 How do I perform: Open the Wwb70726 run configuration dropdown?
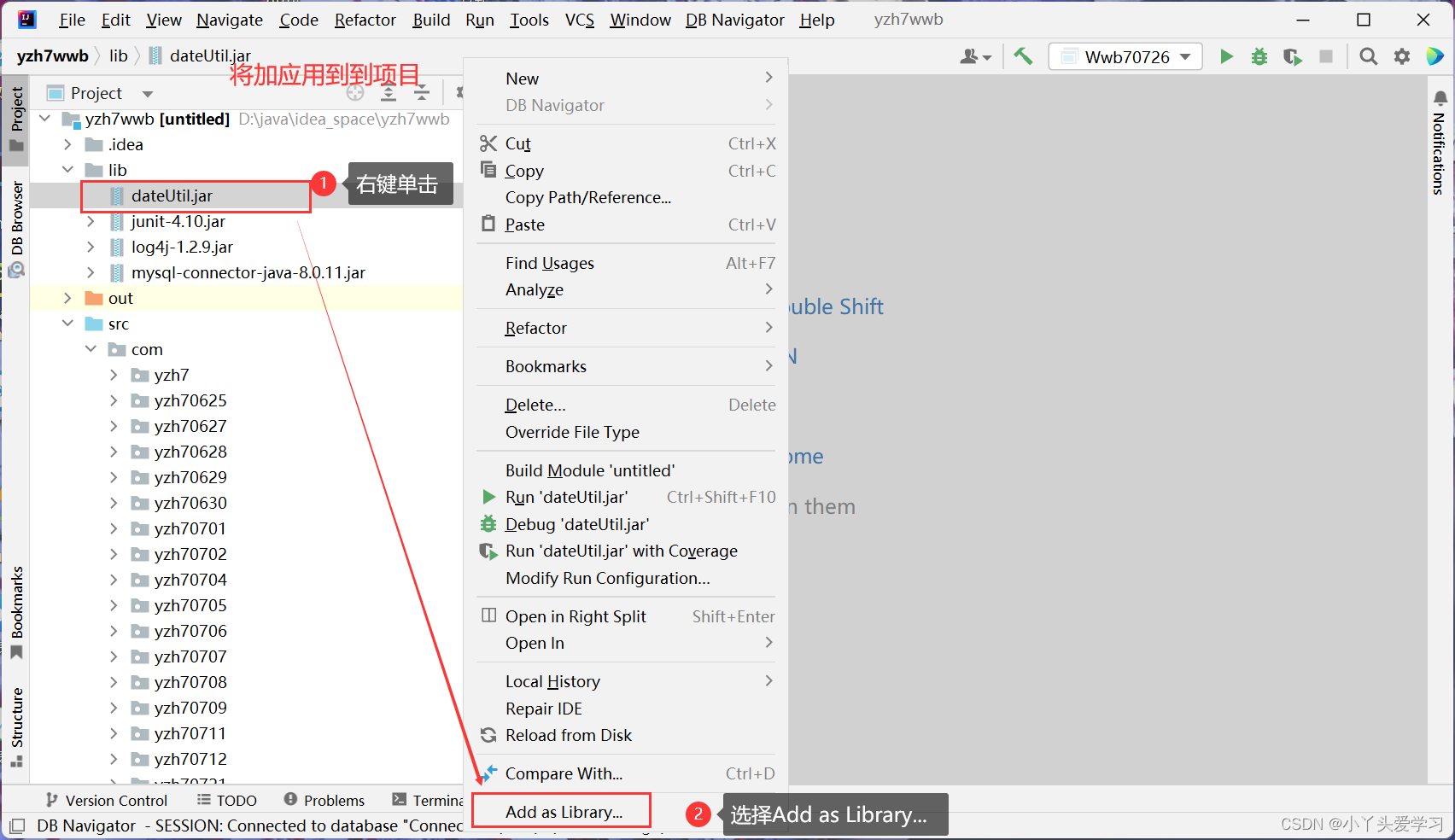(1125, 56)
